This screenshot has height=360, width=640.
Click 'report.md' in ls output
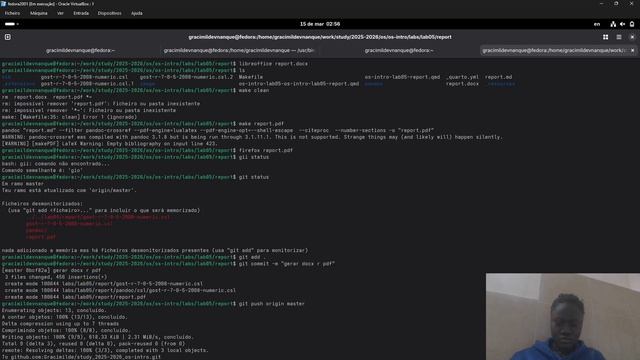[x=498, y=77]
